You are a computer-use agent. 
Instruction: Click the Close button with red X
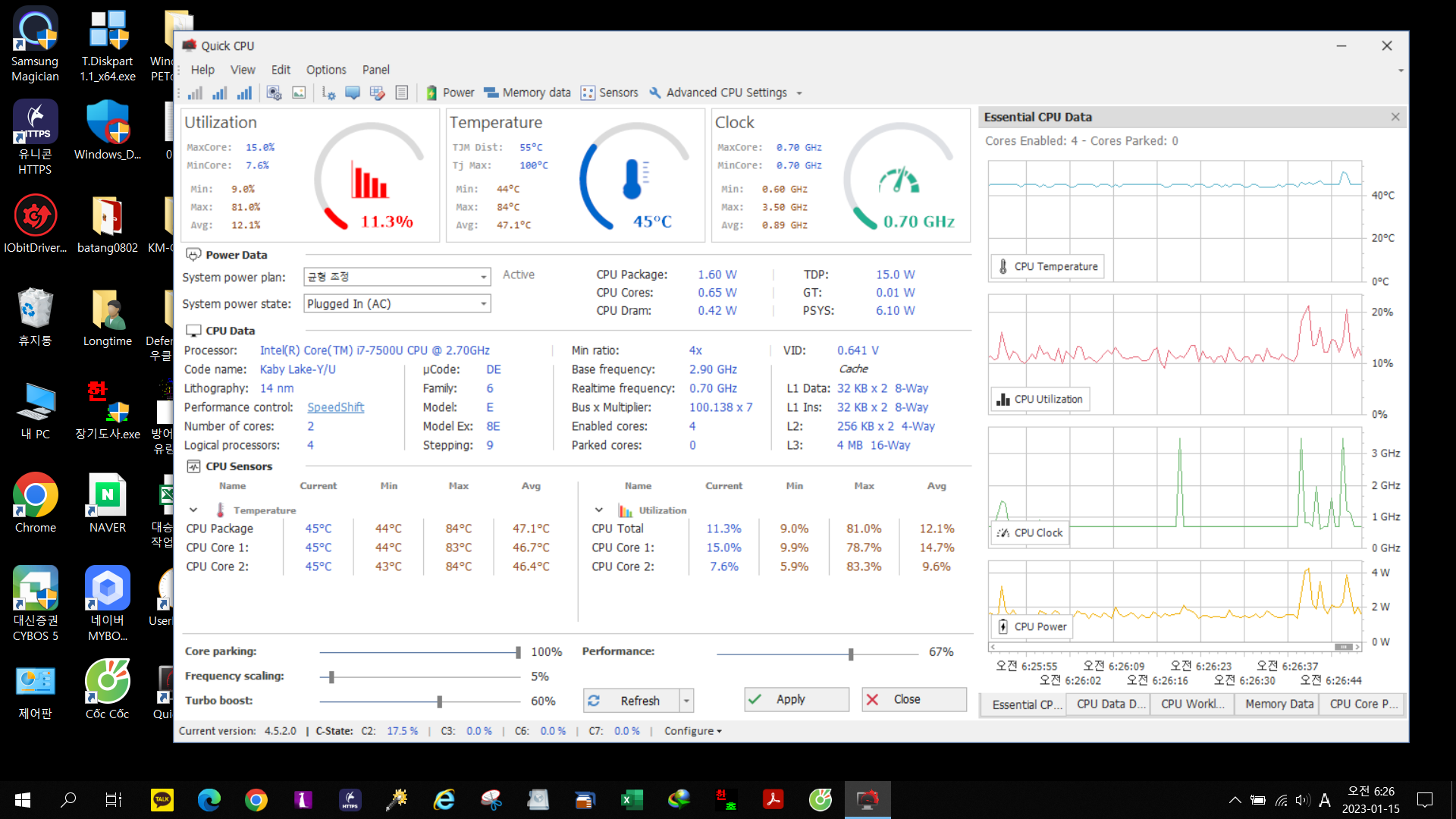point(914,699)
